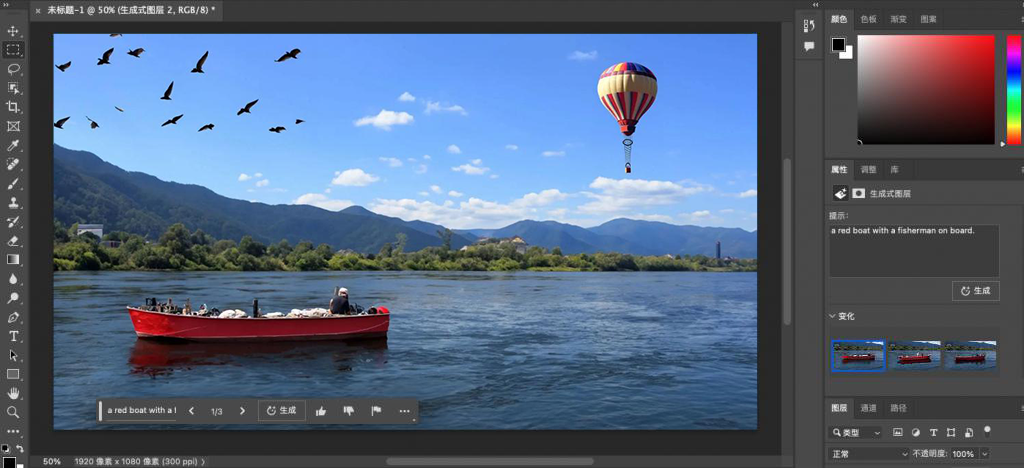Screen dimensions: 1024x468
Task: Enable the pixel layer filter icon
Action: coord(898,433)
